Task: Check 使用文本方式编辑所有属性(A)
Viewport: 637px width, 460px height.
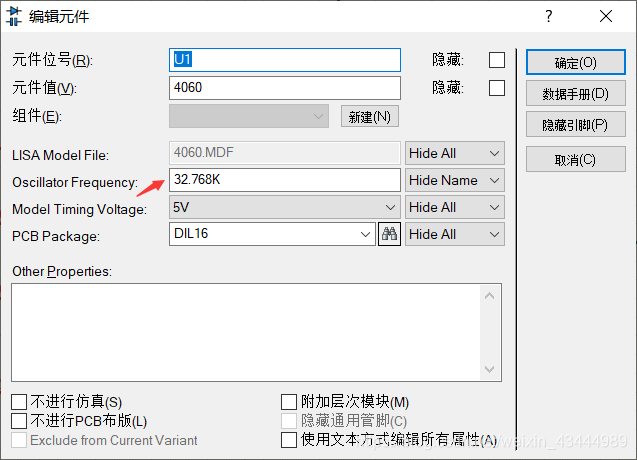Action: coord(289,440)
